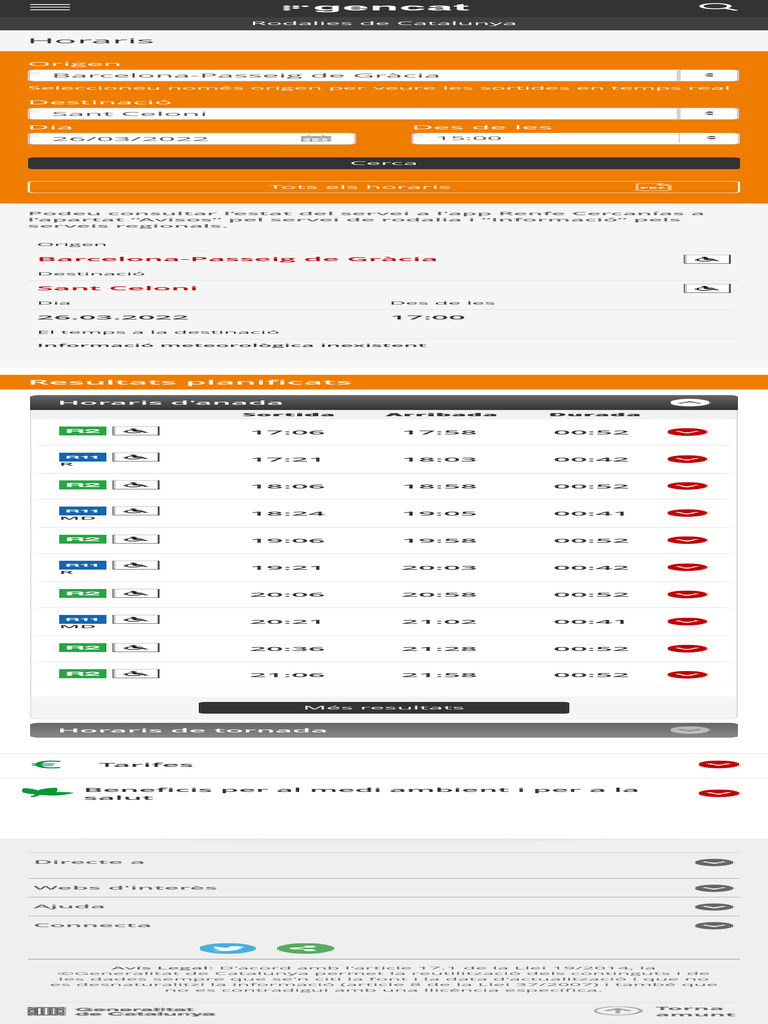Expand the Tarifes section
Screen dimensions: 768x1024
[x=718, y=765]
